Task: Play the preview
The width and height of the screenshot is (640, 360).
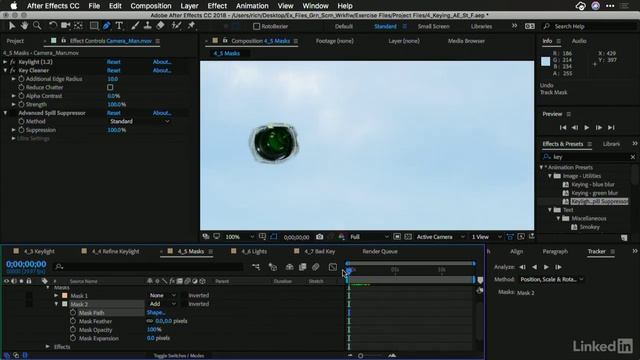Action: click(587, 128)
